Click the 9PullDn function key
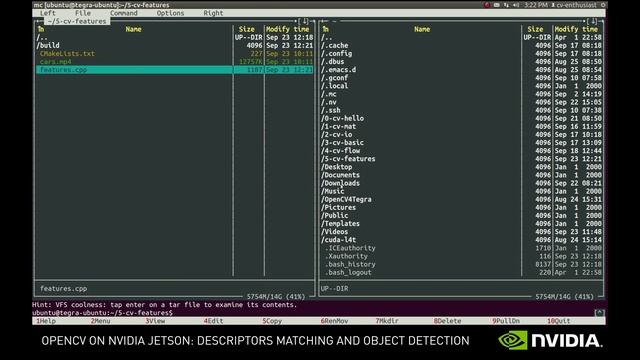The image size is (640, 360). pyautogui.click(x=506, y=321)
